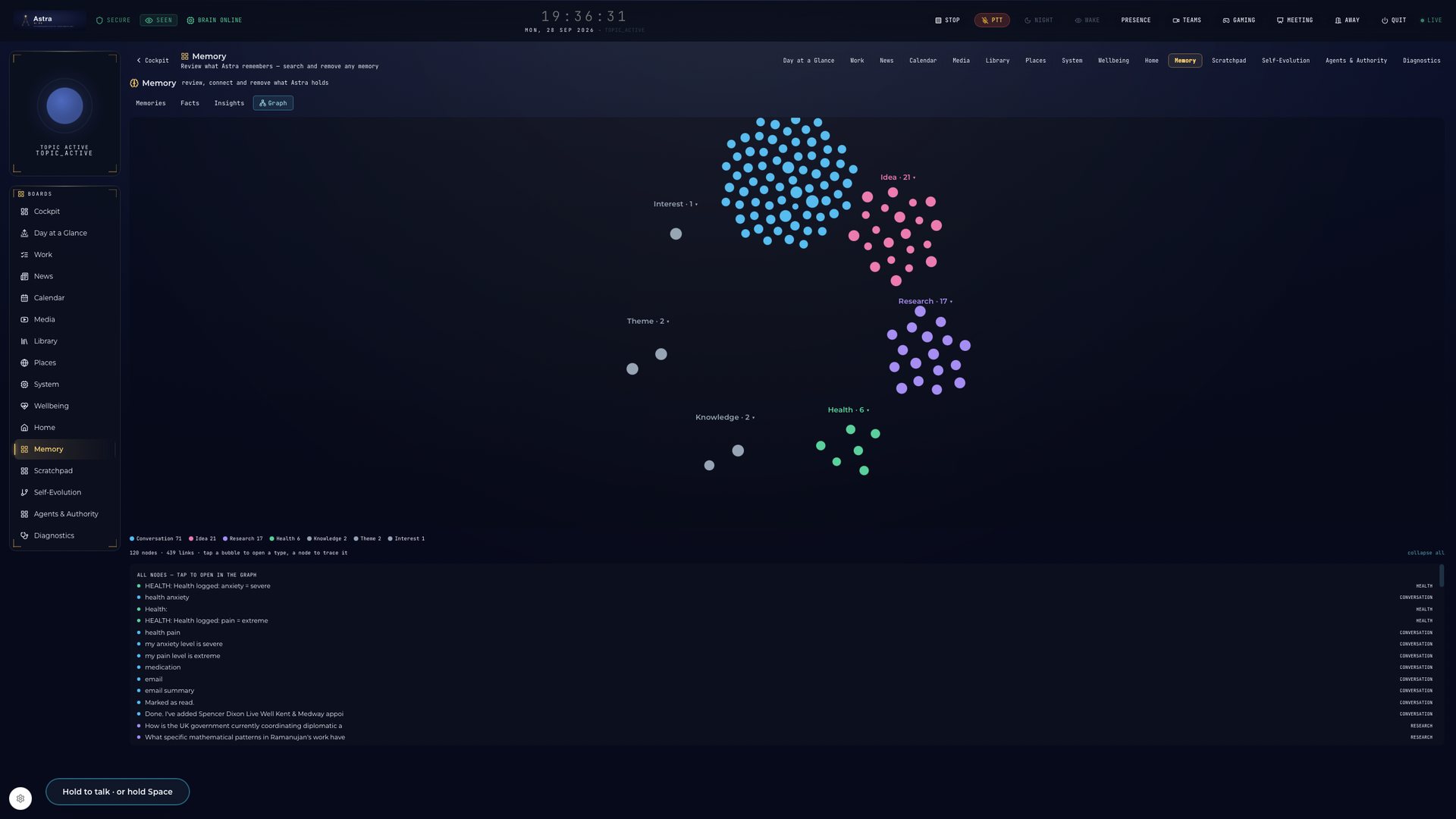Toggle PTT push-to-talk mode
Viewport: 1456px width, 819px height.
pos(992,20)
